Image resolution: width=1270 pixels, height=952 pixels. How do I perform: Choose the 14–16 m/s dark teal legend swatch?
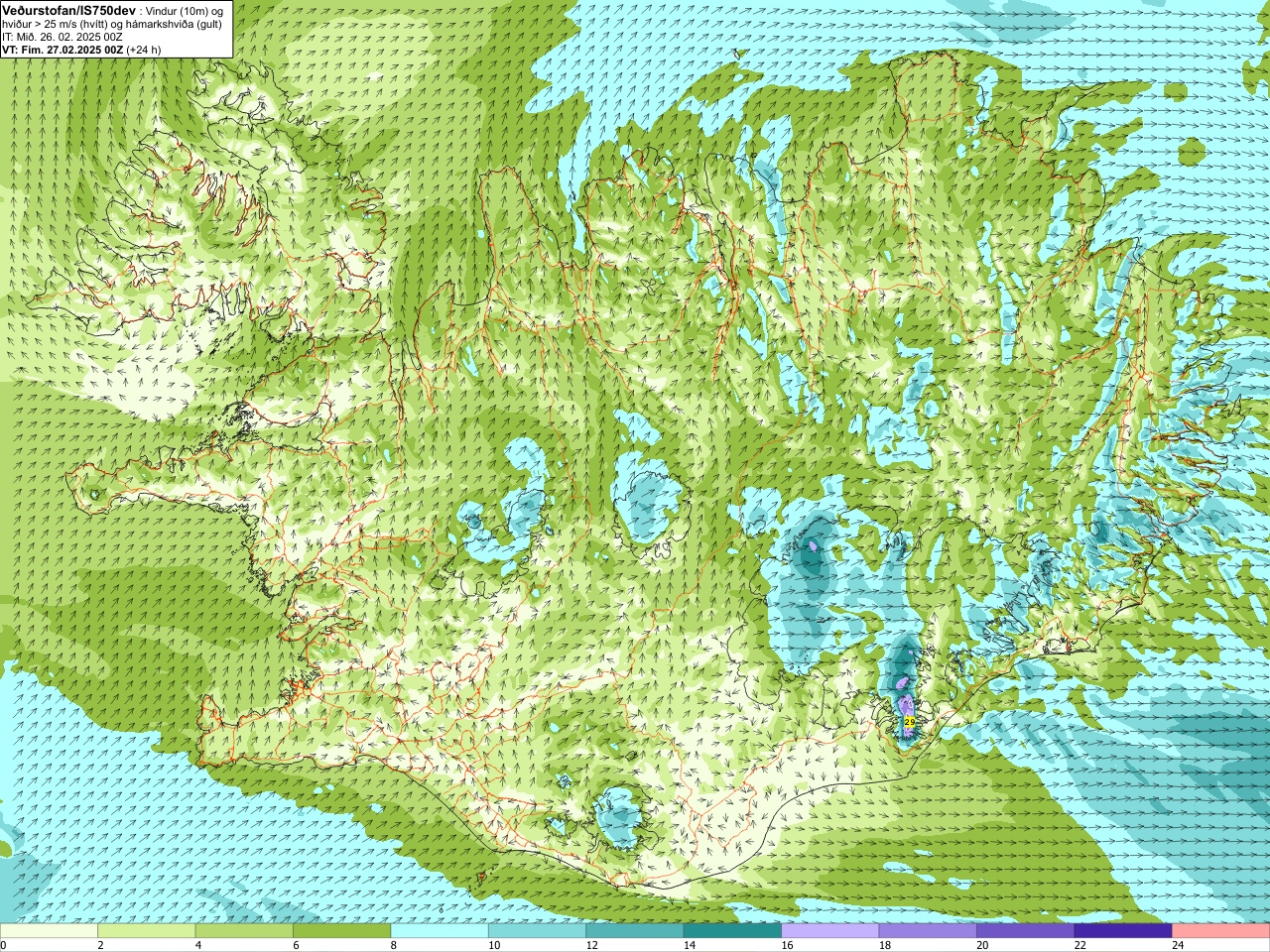tap(732, 931)
